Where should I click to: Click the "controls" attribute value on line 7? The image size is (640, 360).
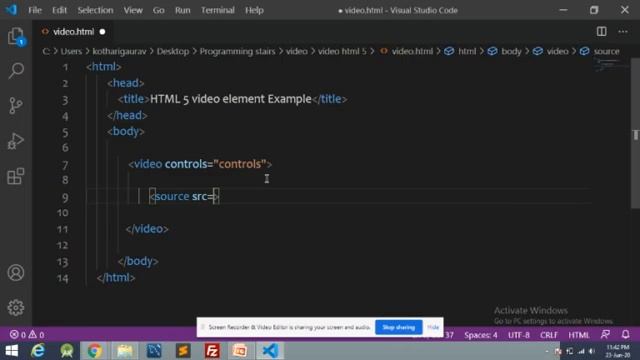coord(240,164)
